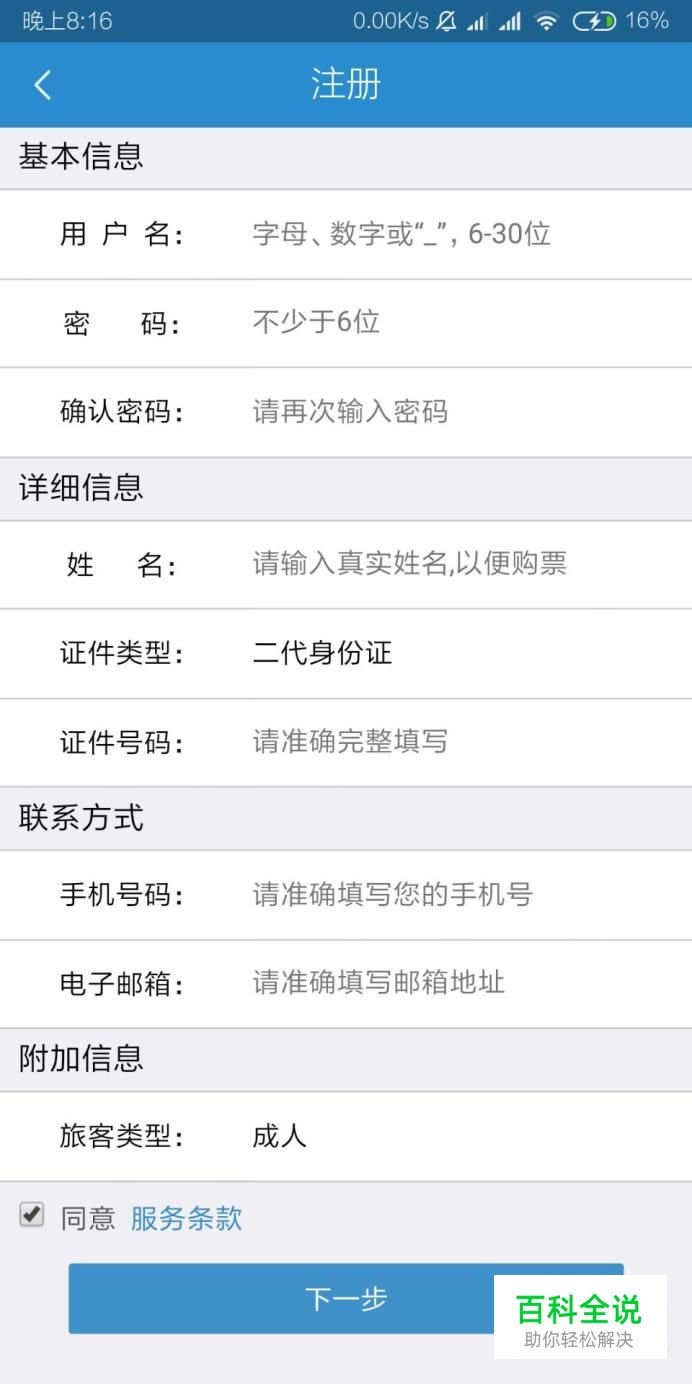
Task: Open the 服务条款 link
Action: (186, 1218)
